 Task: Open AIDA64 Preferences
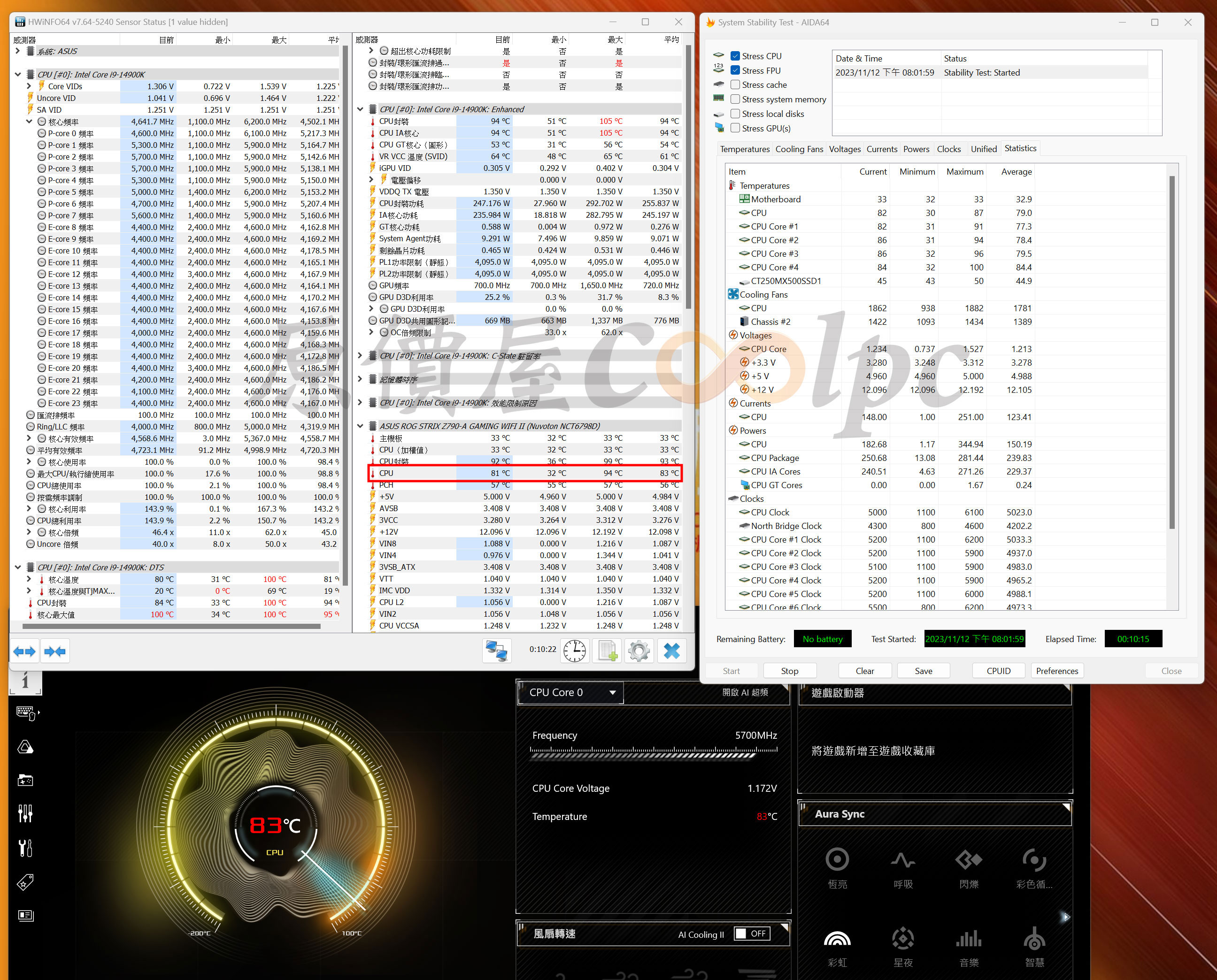(1057, 671)
